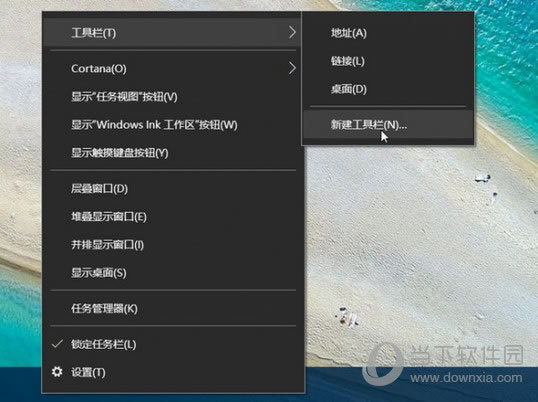The image size is (538, 402).
Task: Click the gear icon beside 设置(T)
Action: click(57, 371)
